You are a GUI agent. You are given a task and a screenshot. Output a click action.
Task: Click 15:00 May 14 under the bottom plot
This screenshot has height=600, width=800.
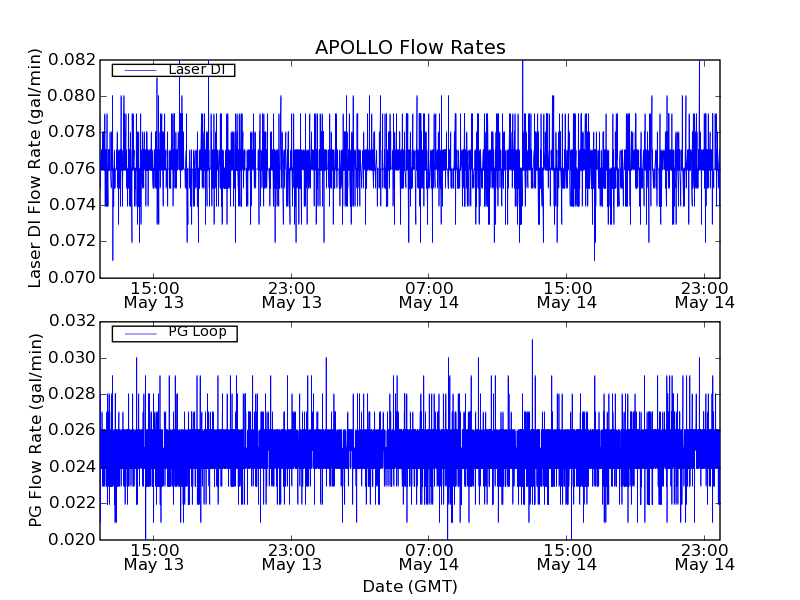click(567, 556)
